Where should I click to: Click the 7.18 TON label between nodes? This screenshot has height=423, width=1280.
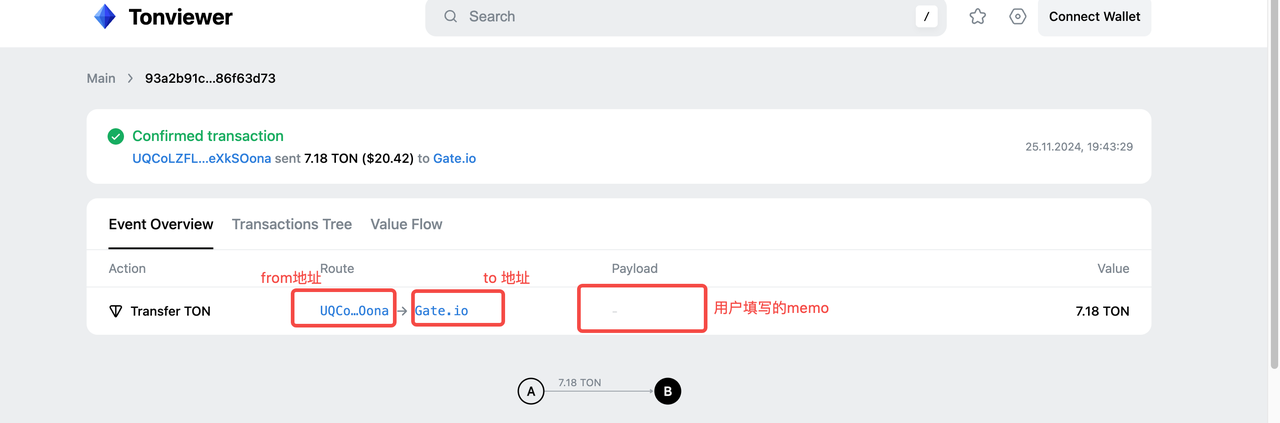click(580, 383)
